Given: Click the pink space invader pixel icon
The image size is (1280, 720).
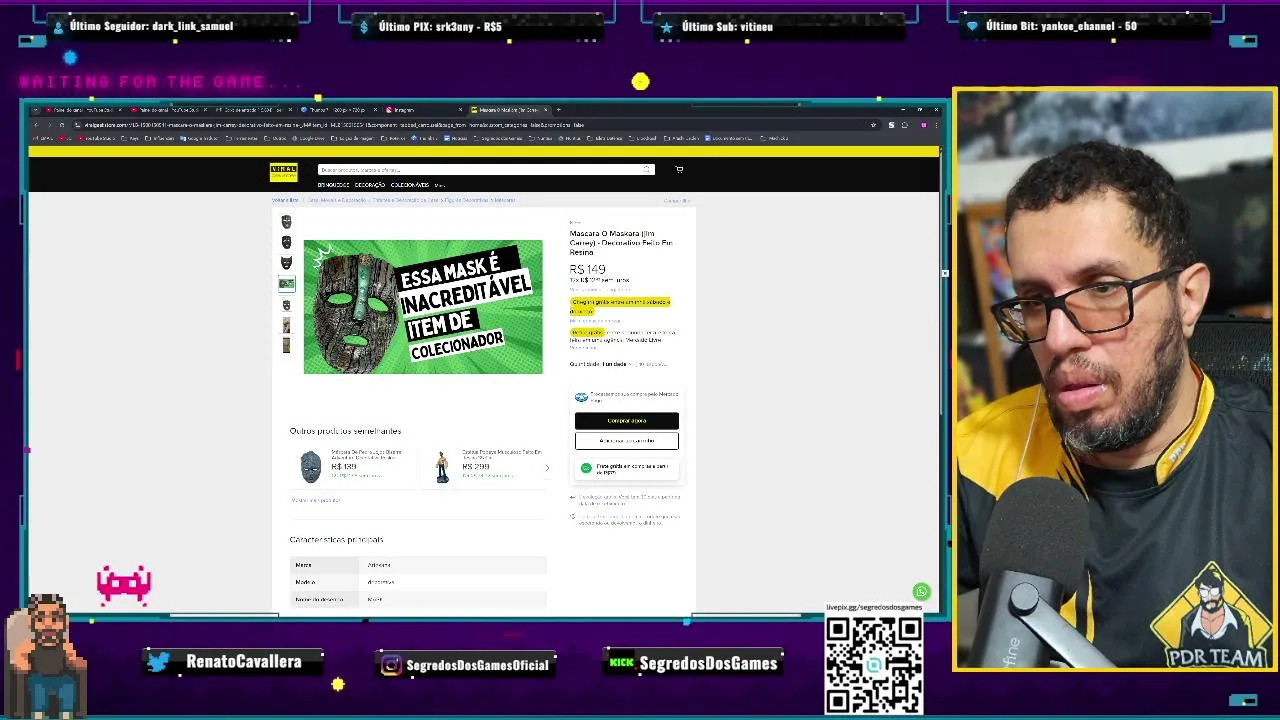Looking at the screenshot, I should (x=124, y=585).
